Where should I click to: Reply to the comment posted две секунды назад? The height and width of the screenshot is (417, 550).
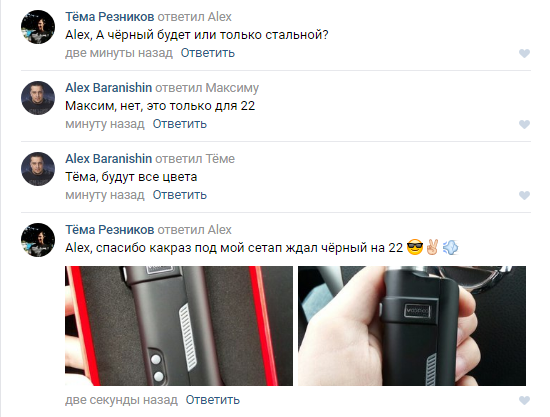213,400
